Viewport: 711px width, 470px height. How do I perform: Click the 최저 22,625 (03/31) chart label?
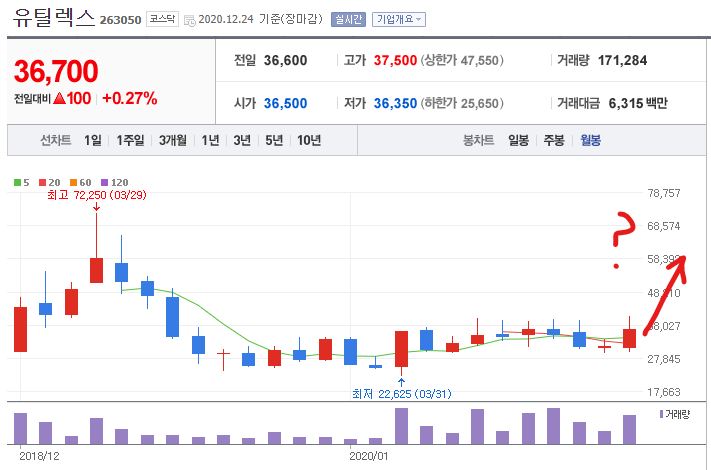(402, 394)
